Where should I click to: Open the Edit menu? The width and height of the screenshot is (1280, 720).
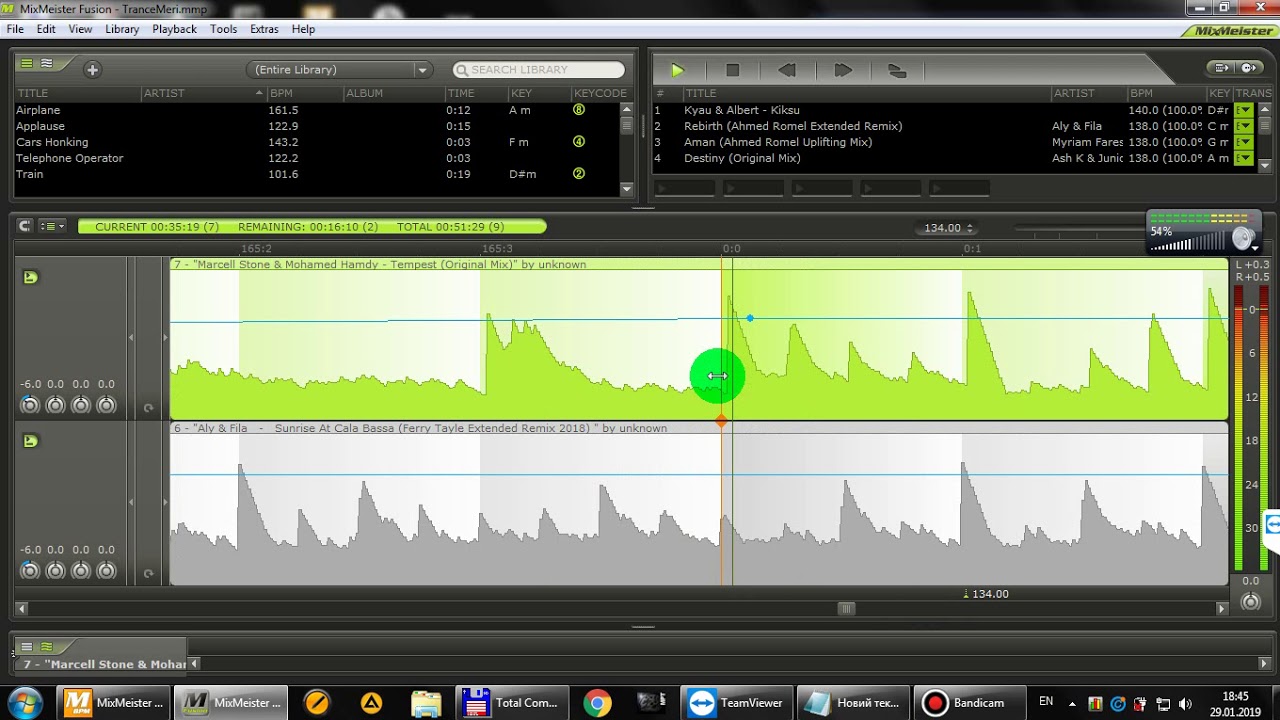coord(46,29)
